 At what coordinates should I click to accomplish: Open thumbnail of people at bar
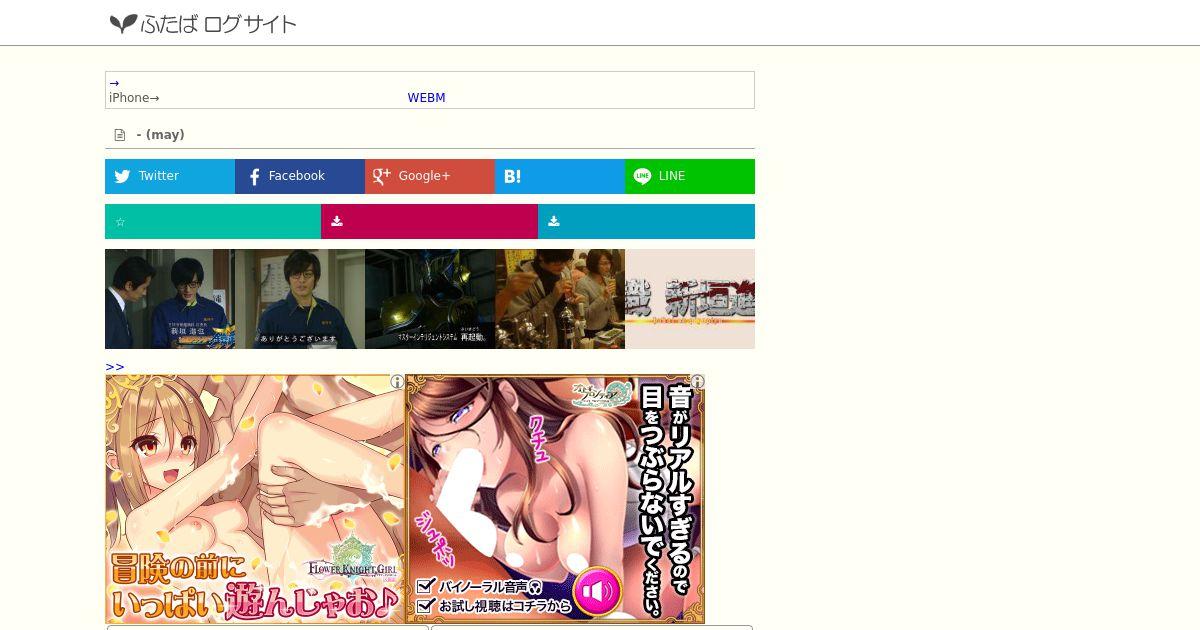(560, 299)
